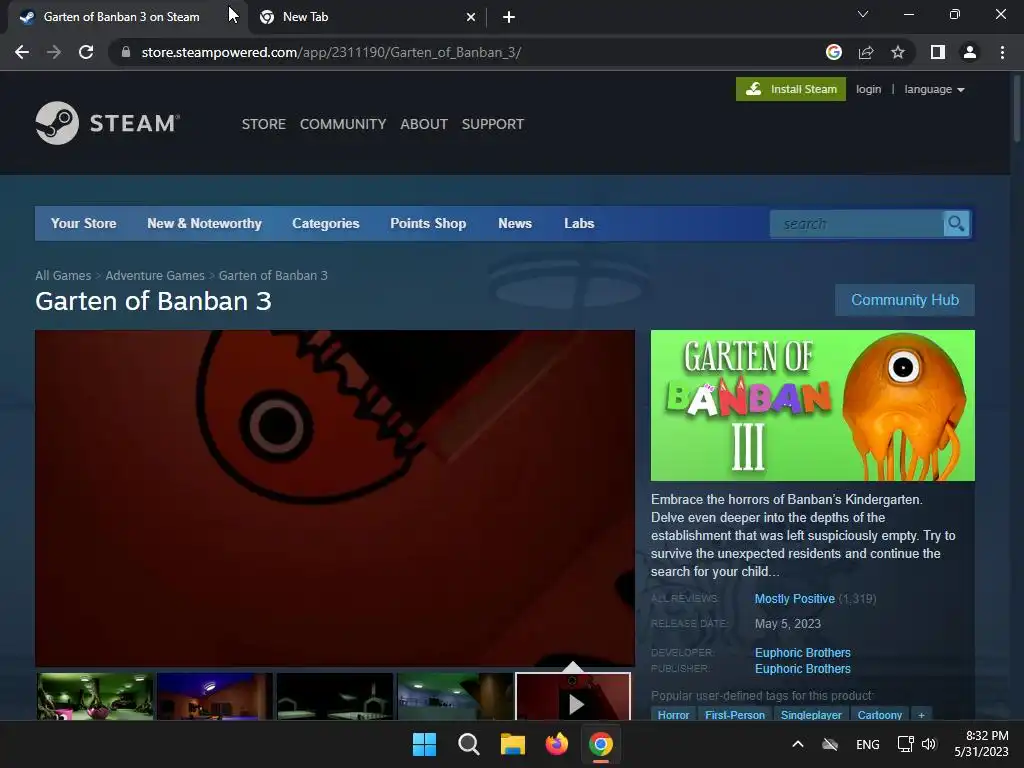Select the blue-lit room screenshot thumbnail
The height and width of the screenshot is (768, 1024).
pos(215,697)
